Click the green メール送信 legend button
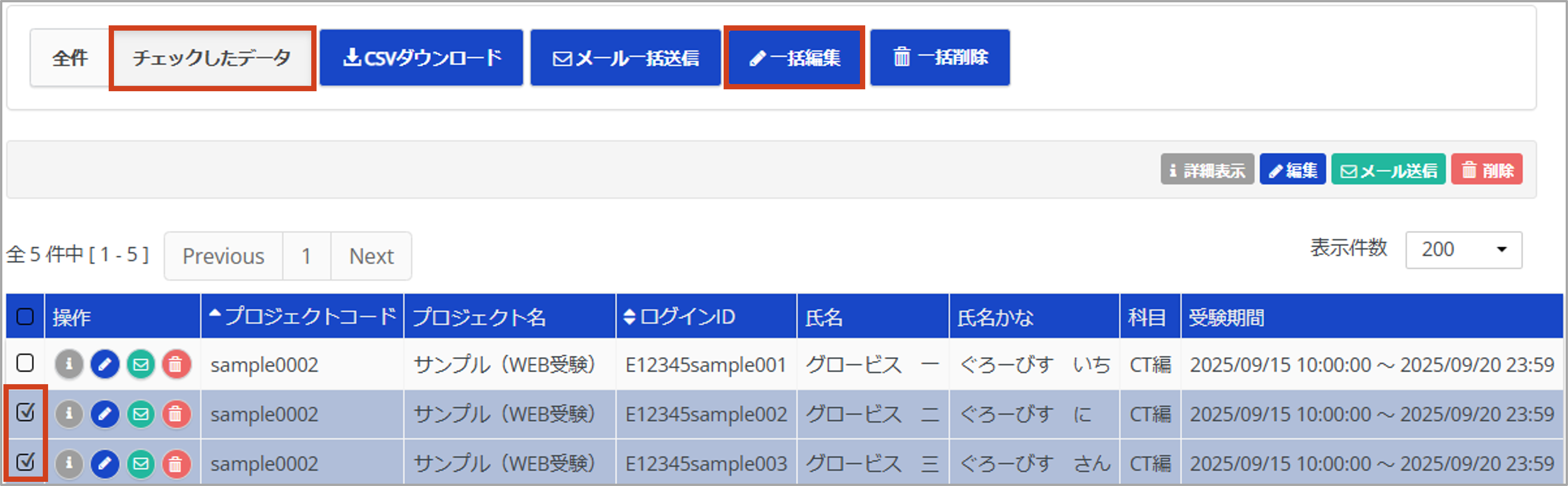The image size is (1568, 486). click(x=1388, y=170)
